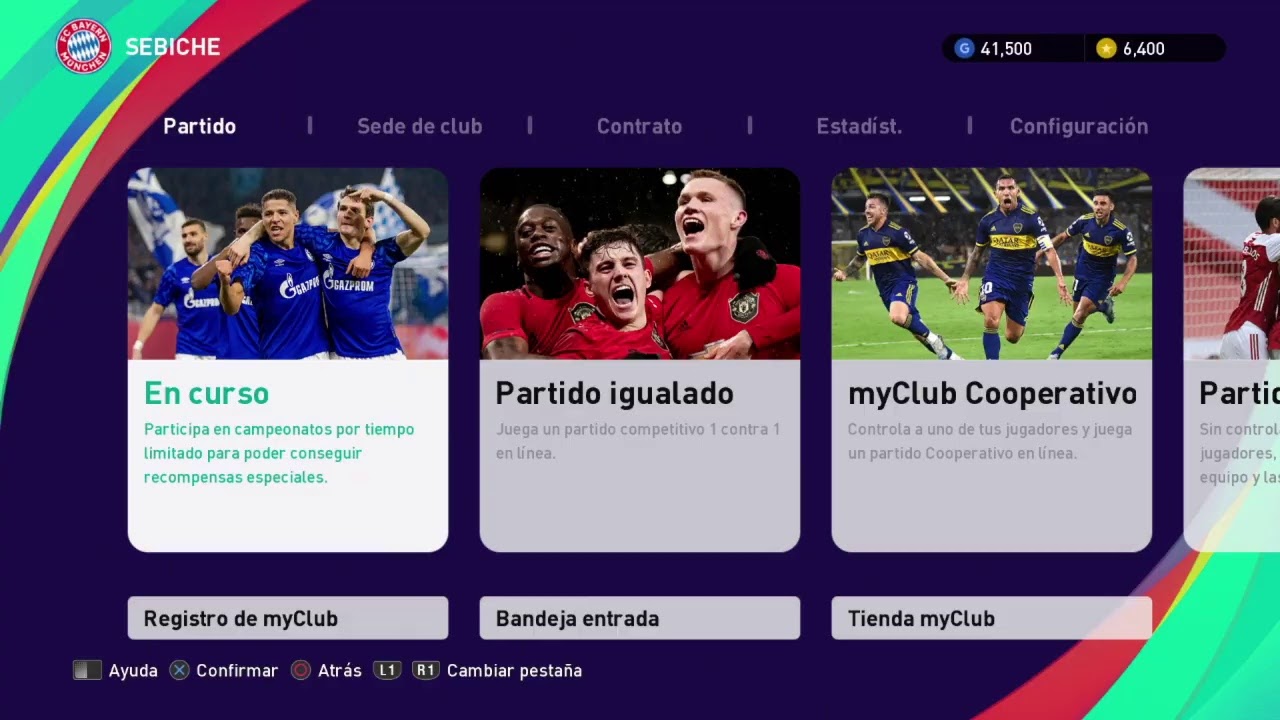Select the Partido igualado card
1280x720 pixels.
pos(640,360)
